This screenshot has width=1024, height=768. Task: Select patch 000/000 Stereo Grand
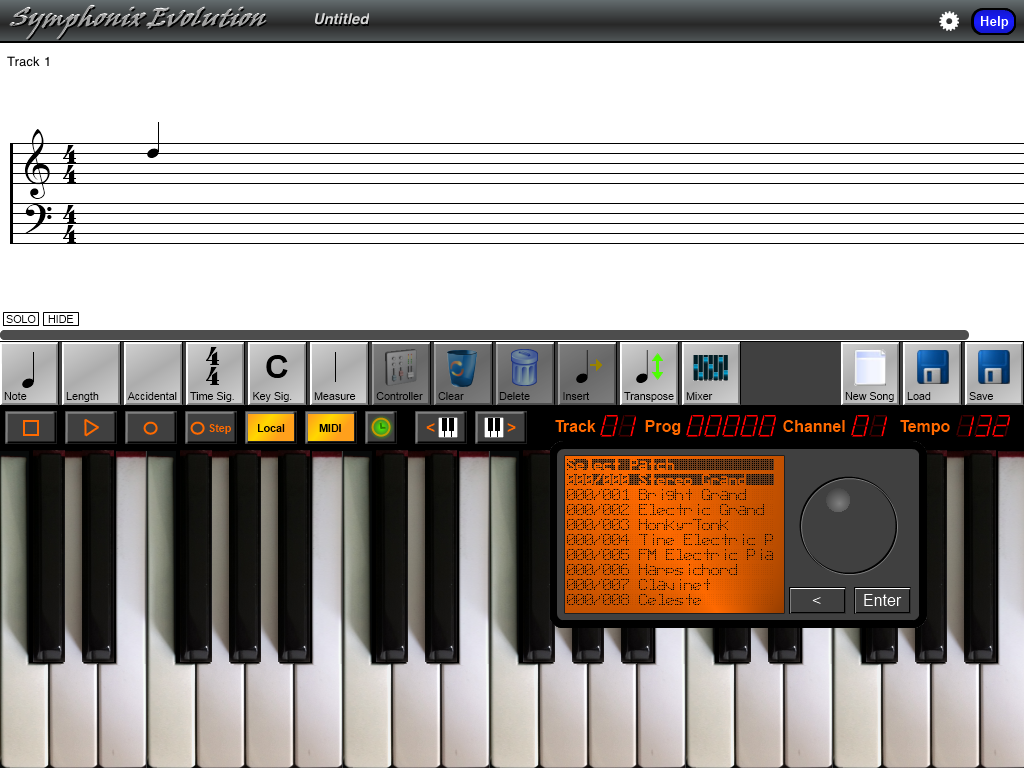[x=670, y=480]
